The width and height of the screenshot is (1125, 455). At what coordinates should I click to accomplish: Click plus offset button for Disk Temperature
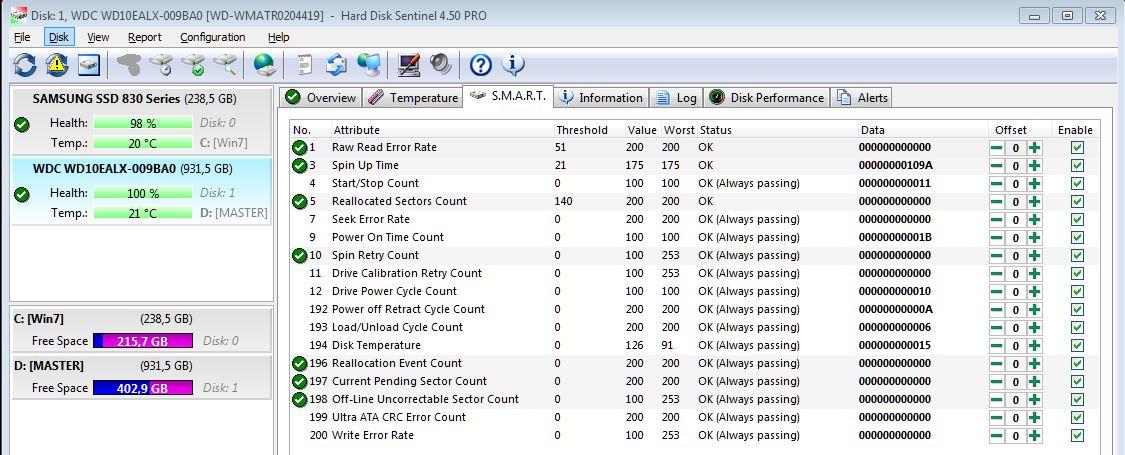(x=1034, y=345)
